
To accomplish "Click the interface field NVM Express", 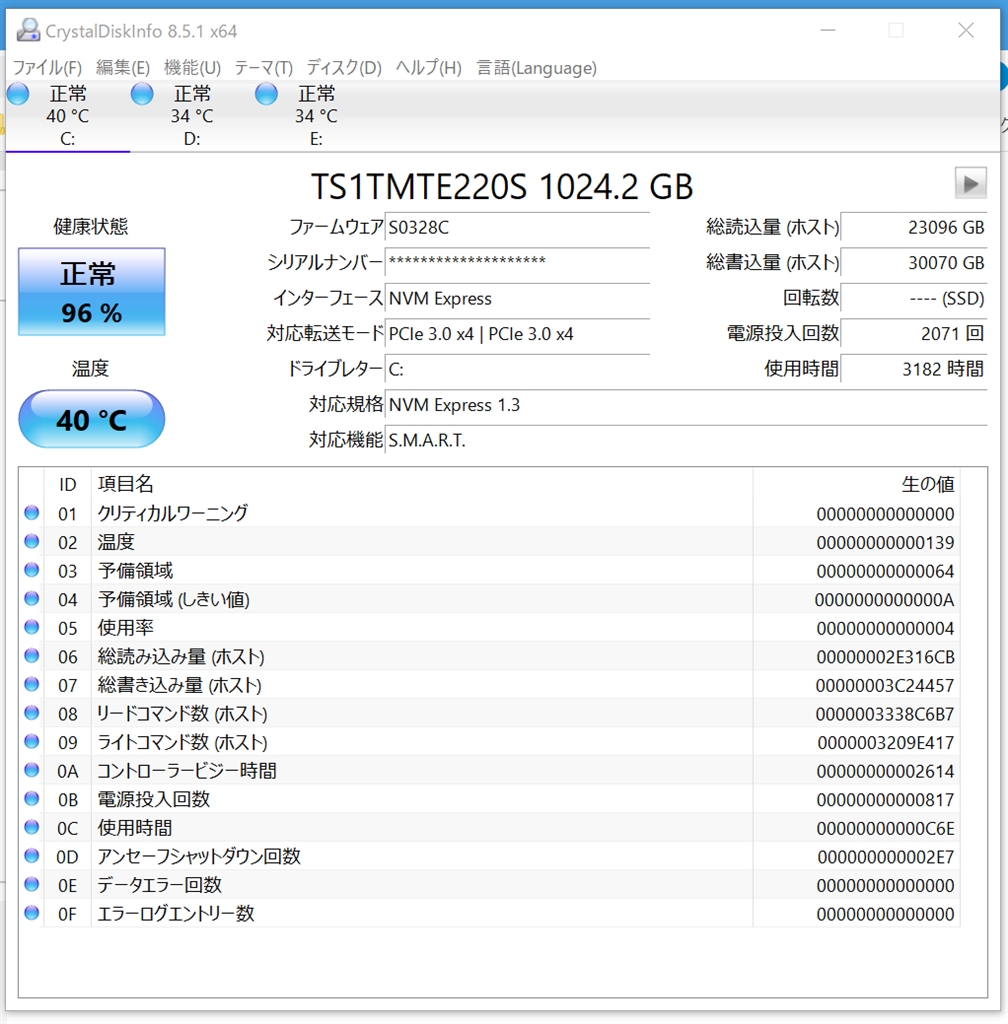I will tap(517, 298).
